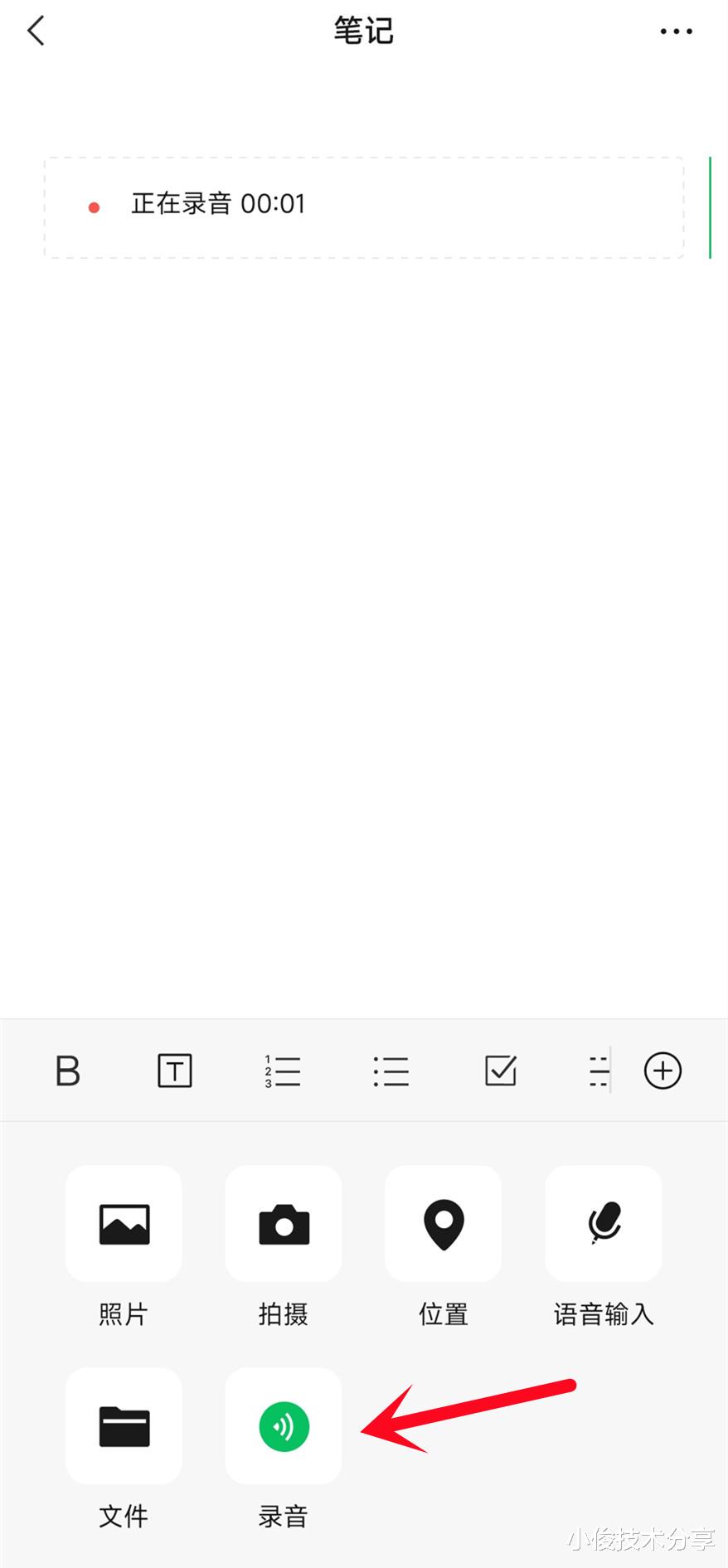Toggle the plus attachment panel

click(x=662, y=1070)
